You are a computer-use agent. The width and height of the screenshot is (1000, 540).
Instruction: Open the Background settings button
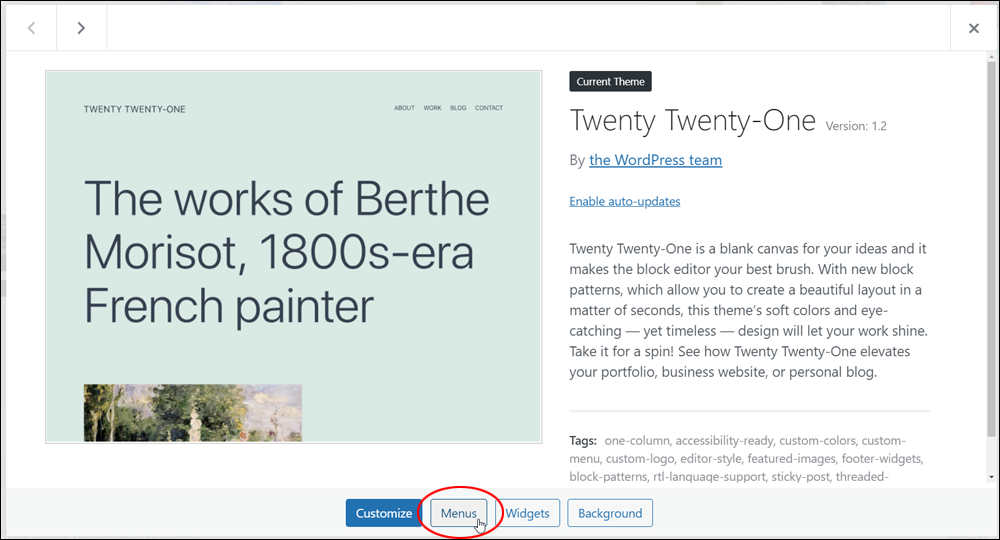(610, 513)
